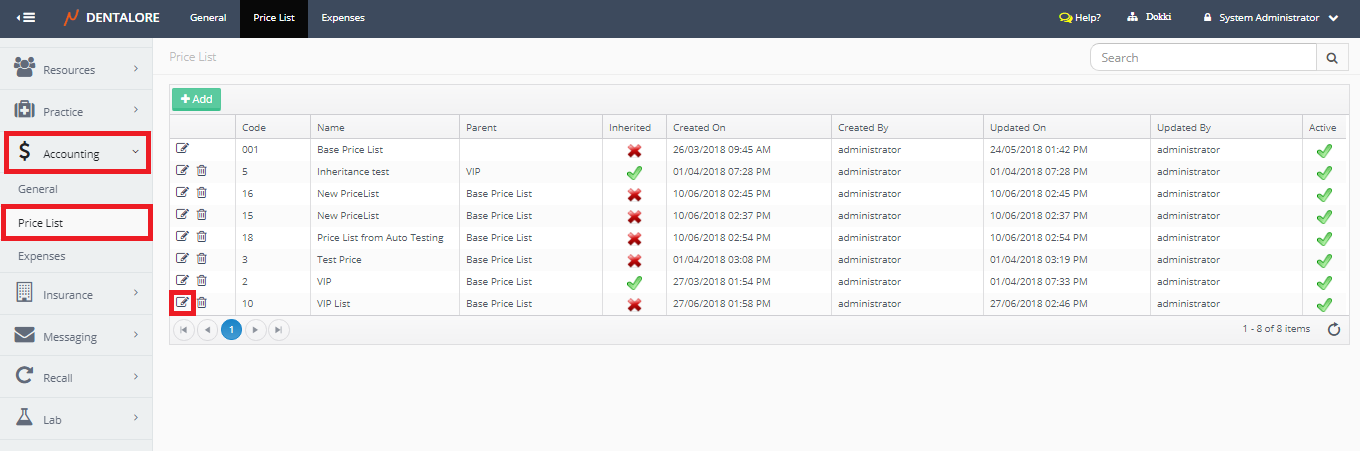Edit the Base Price List entry

click(x=182, y=149)
